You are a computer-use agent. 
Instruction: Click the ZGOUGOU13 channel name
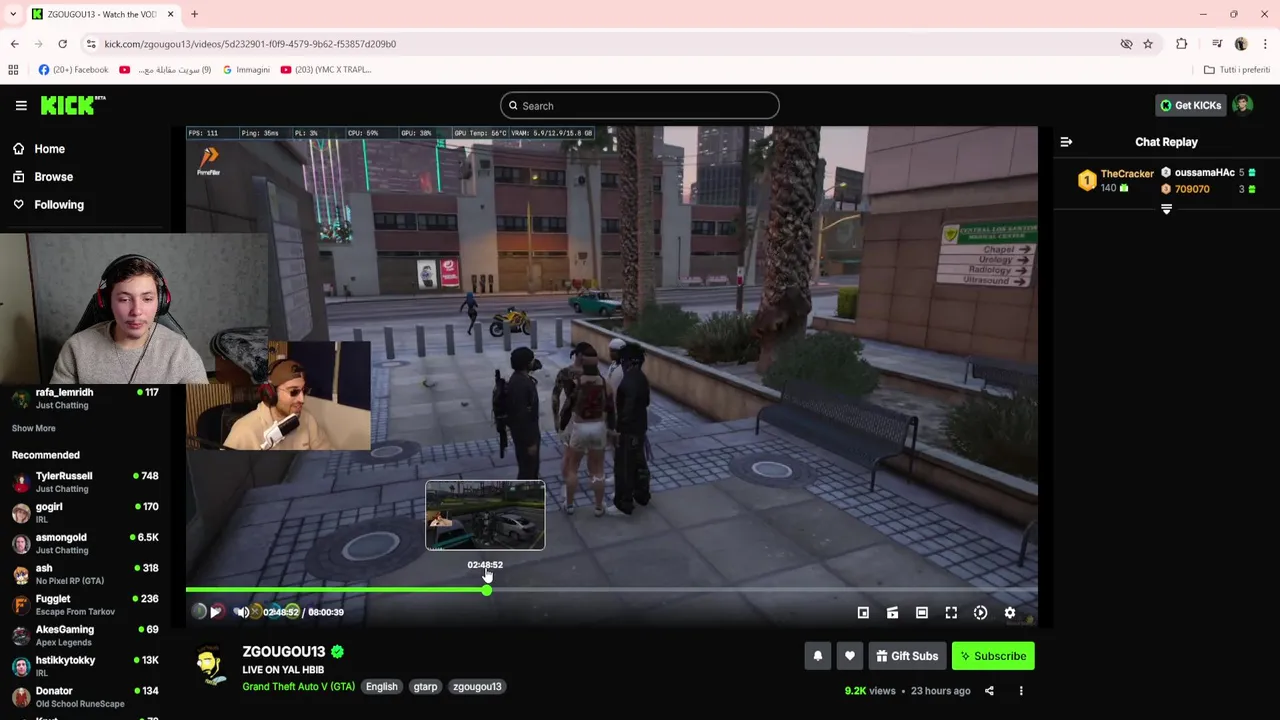(x=284, y=652)
